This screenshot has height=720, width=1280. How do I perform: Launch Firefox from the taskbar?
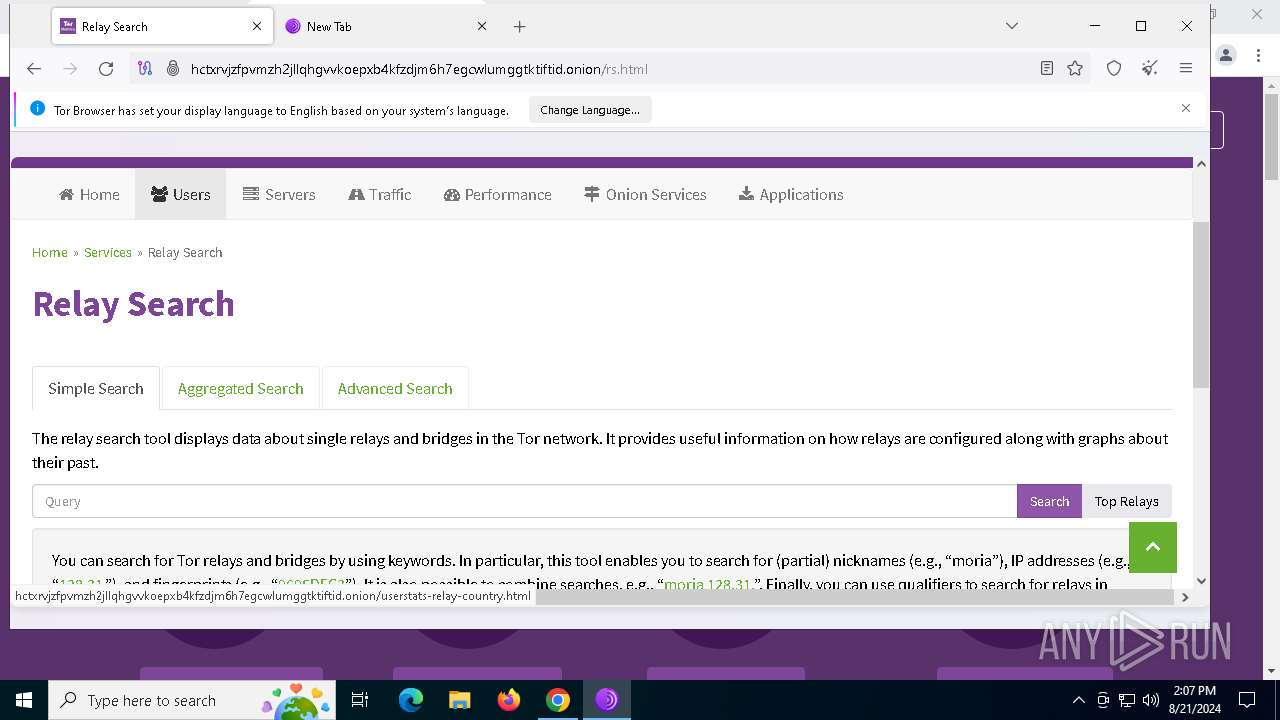[x=509, y=700]
